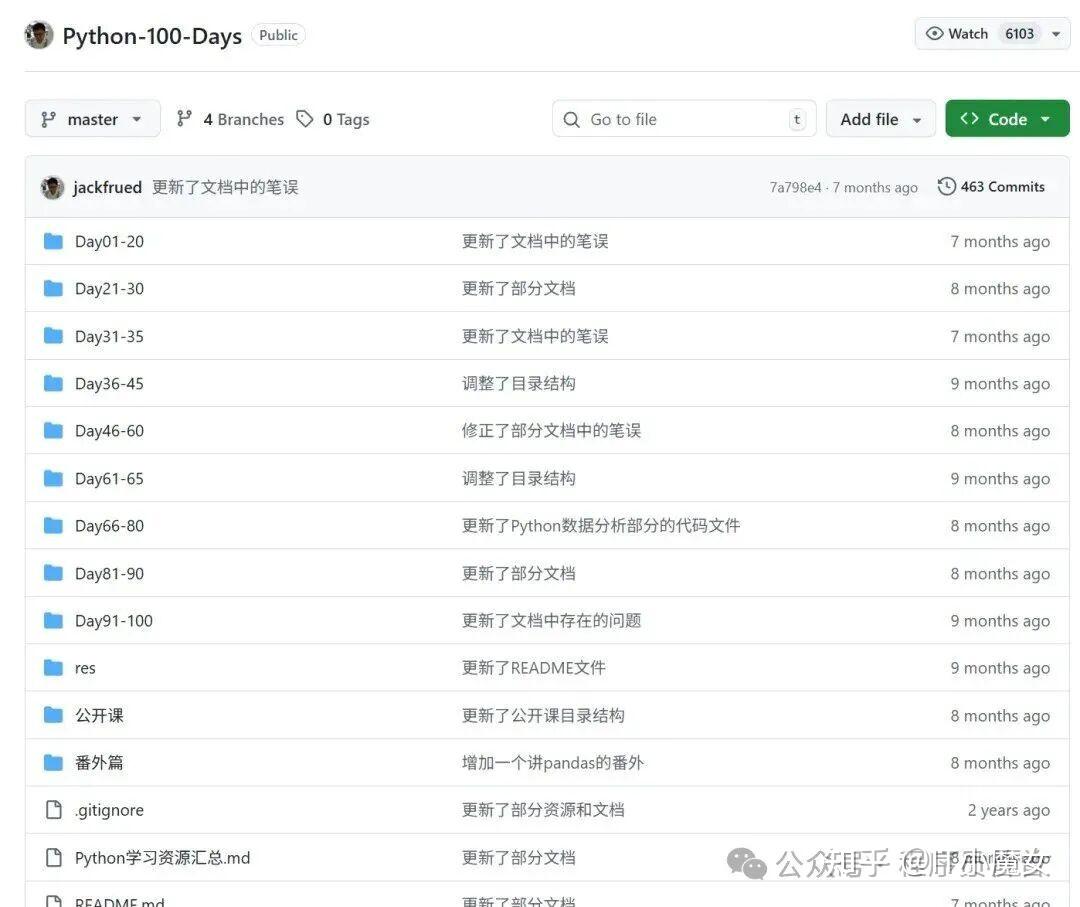
Task: Open the Day01-20 folder icon
Action: [53, 240]
